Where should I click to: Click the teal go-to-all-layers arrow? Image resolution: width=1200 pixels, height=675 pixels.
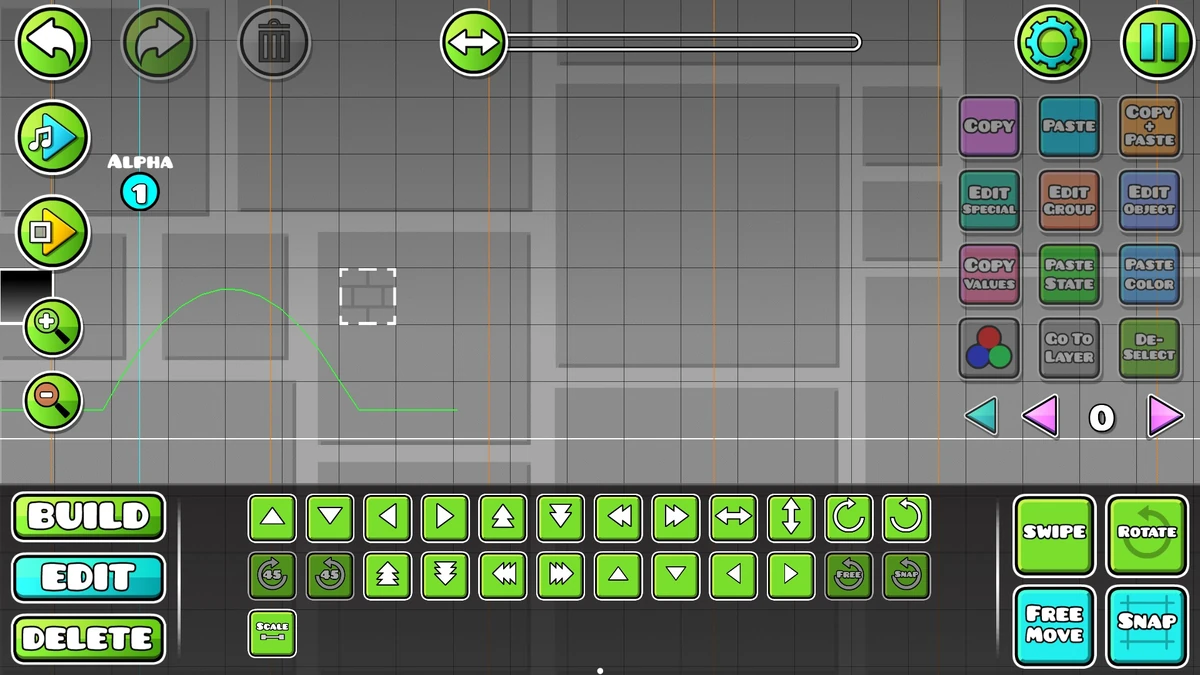pos(984,419)
